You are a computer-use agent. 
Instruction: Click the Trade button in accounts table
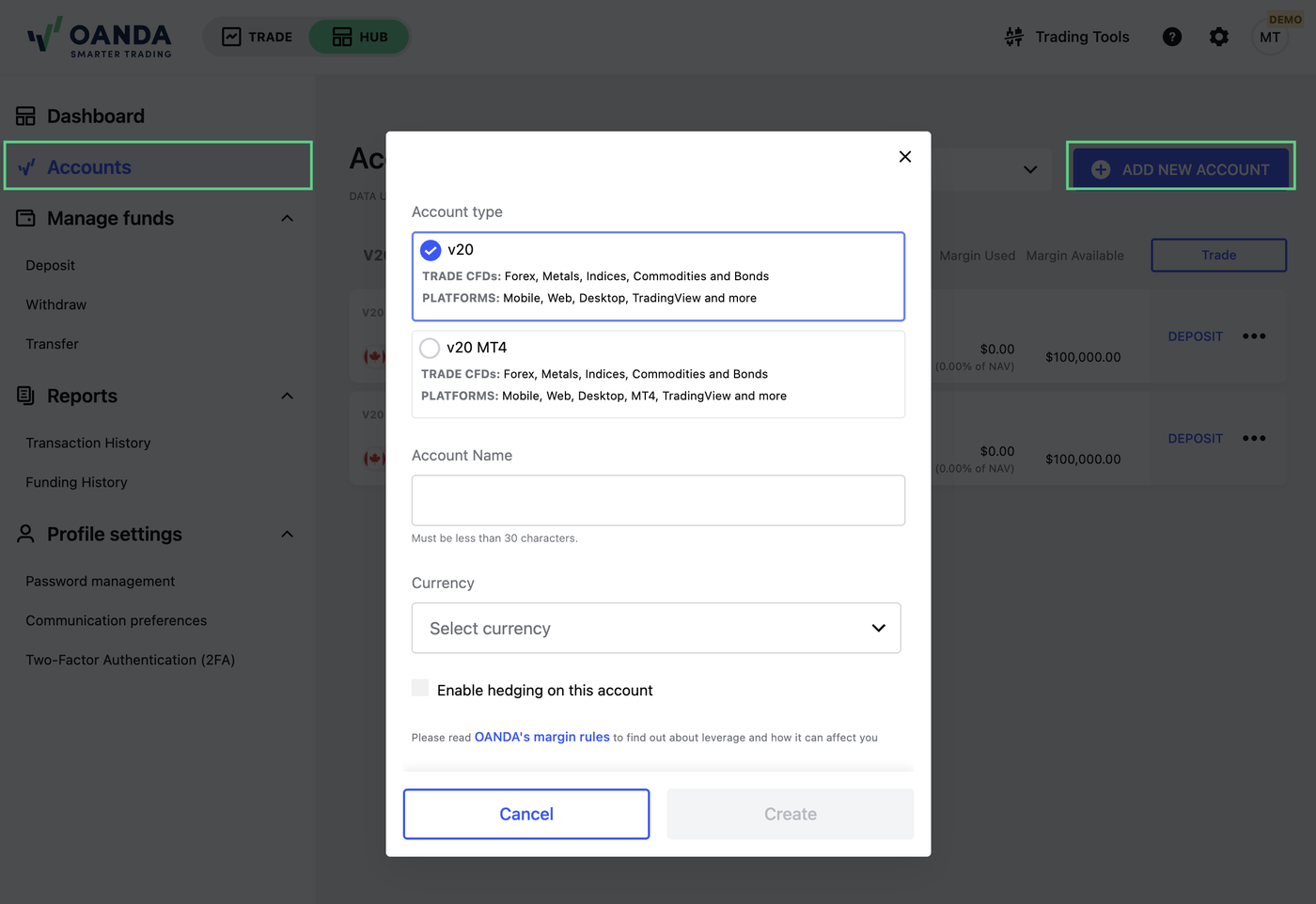click(x=1219, y=255)
